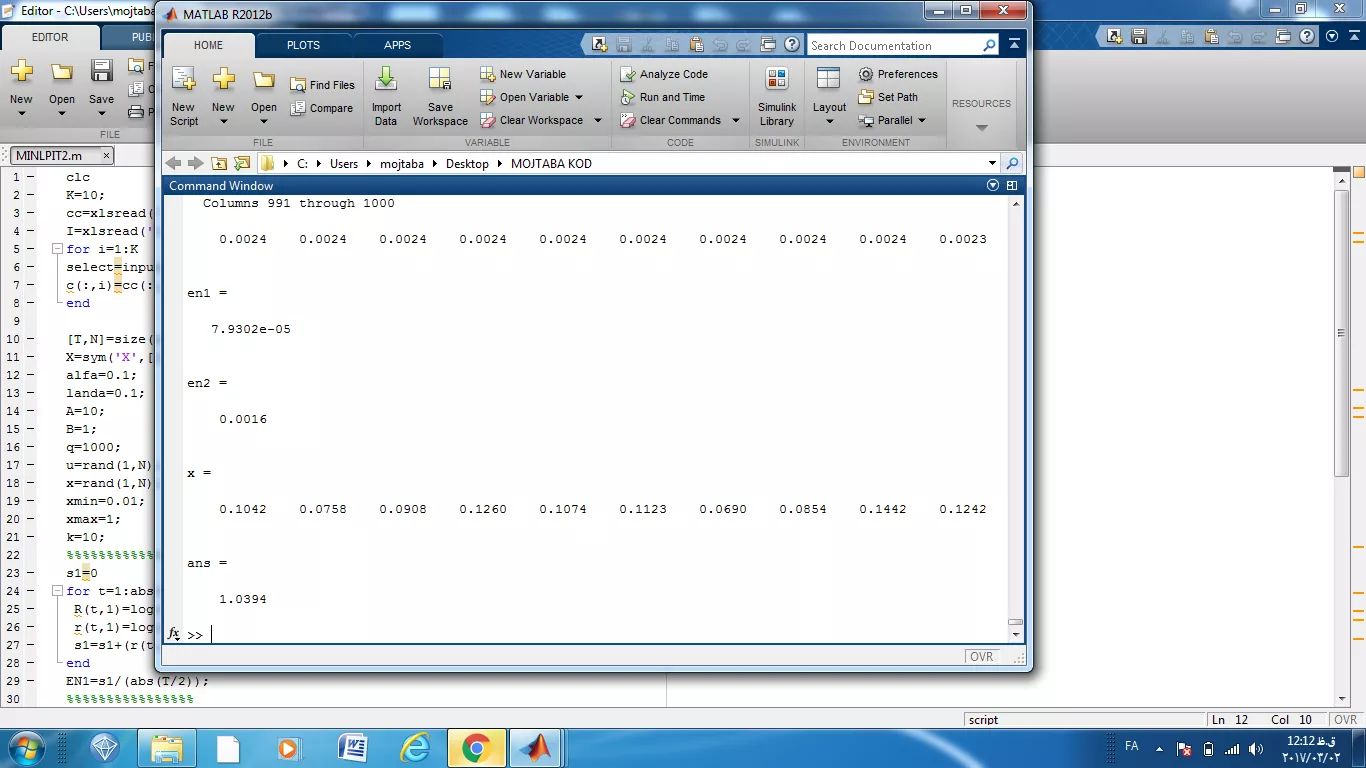This screenshot has height=768, width=1366.
Task: Click the Search Documentation field
Action: point(894,45)
